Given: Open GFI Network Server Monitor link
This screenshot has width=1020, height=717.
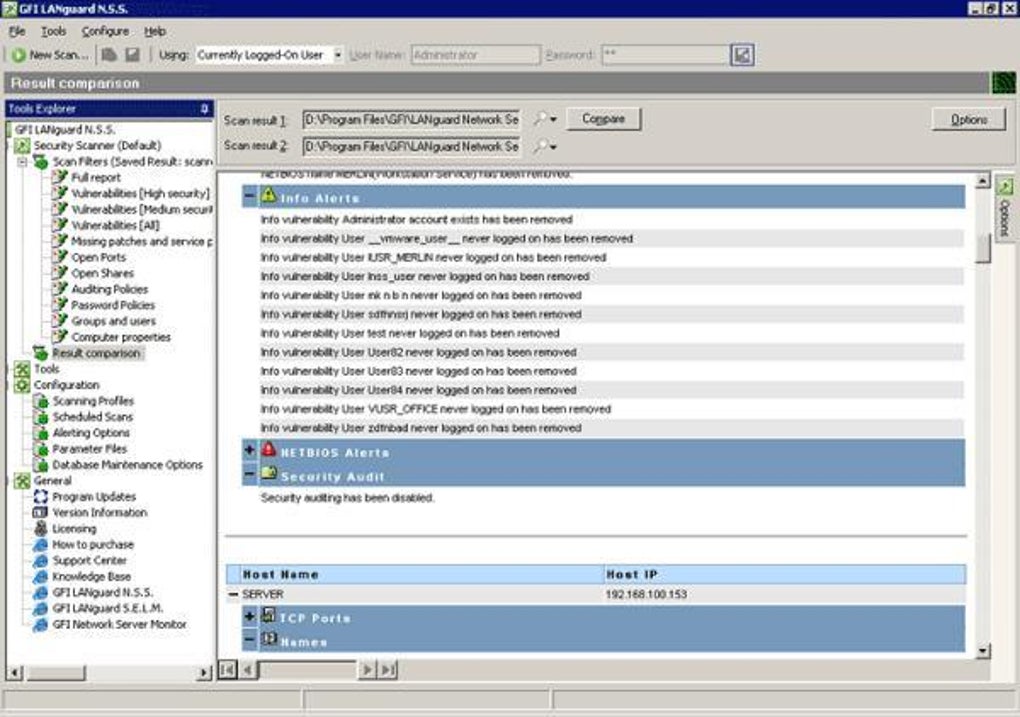Looking at the screenshot, I should (x=119, y=624).
